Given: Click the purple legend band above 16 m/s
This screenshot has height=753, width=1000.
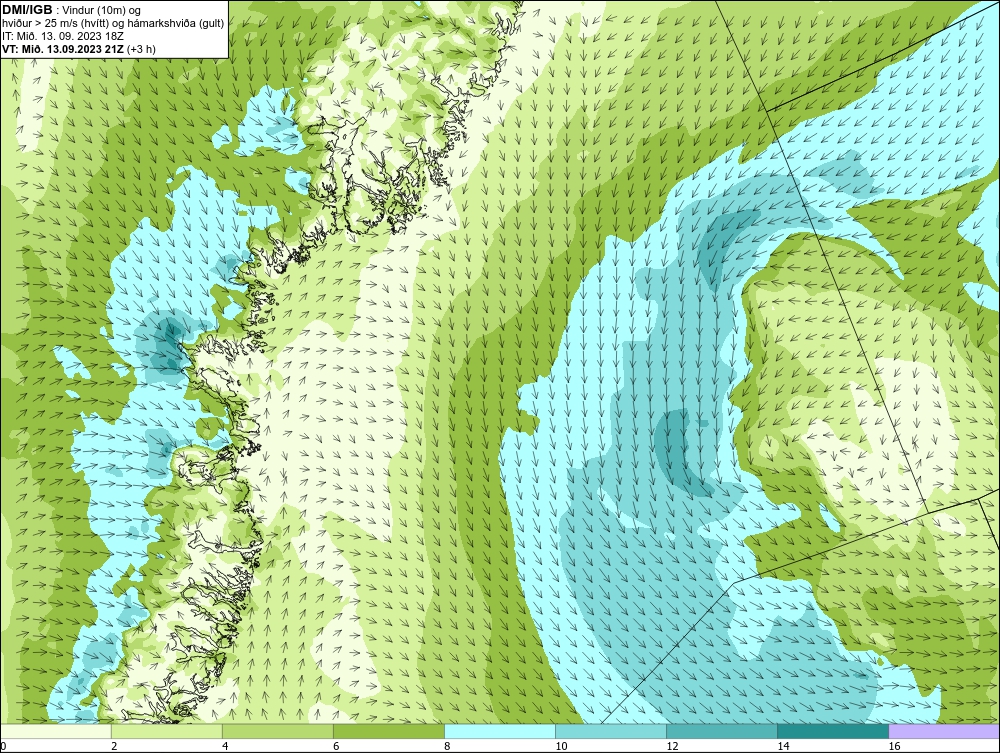Looking at the screenshot, I should pyautogui.click(x=944, y=731).
